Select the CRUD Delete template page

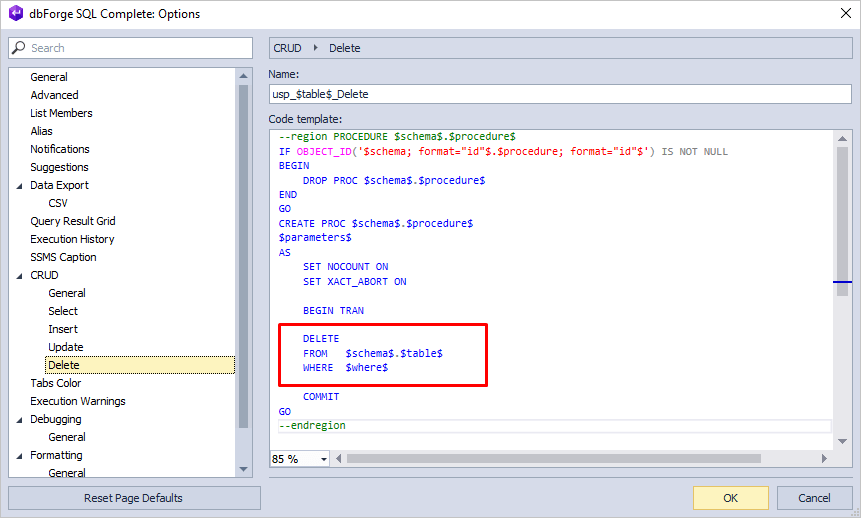click(140, 365)
